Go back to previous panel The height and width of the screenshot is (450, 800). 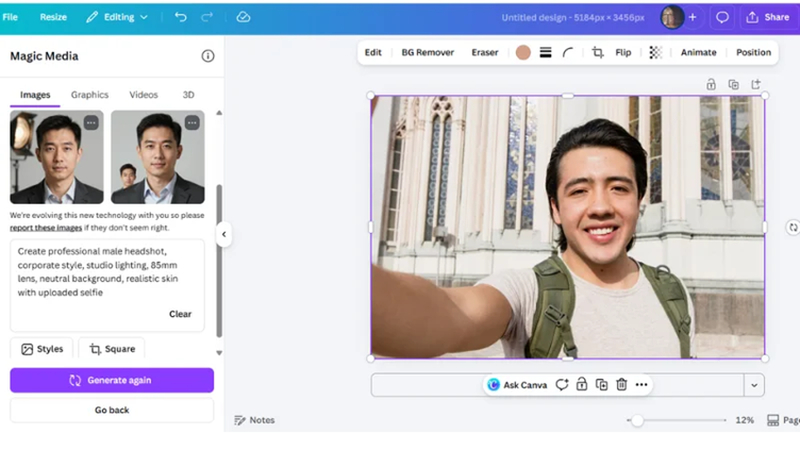[x=112, y=410]
